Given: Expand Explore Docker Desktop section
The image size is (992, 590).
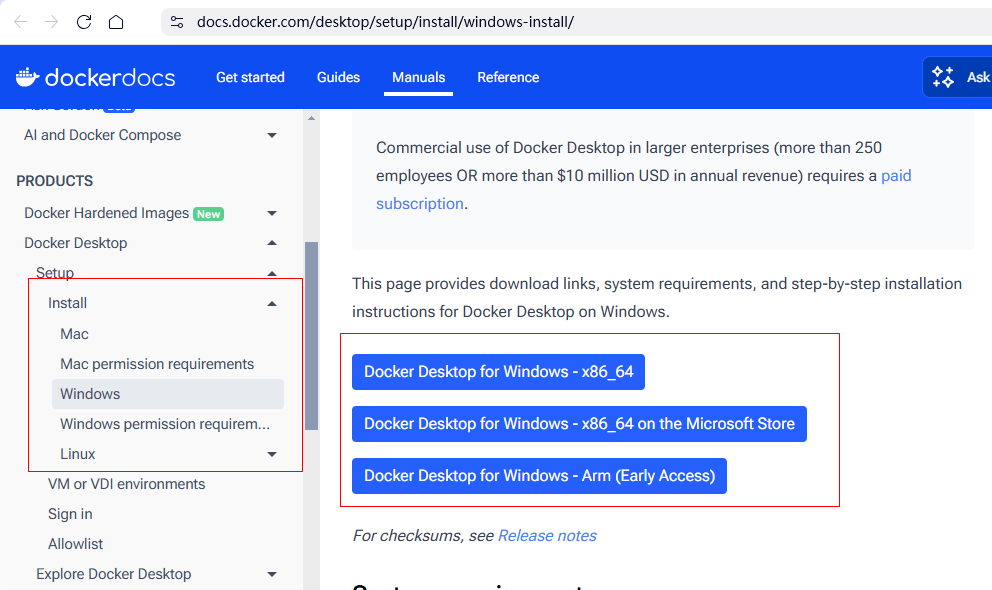Looking at the screenshot, I should [x=272, y=574].
